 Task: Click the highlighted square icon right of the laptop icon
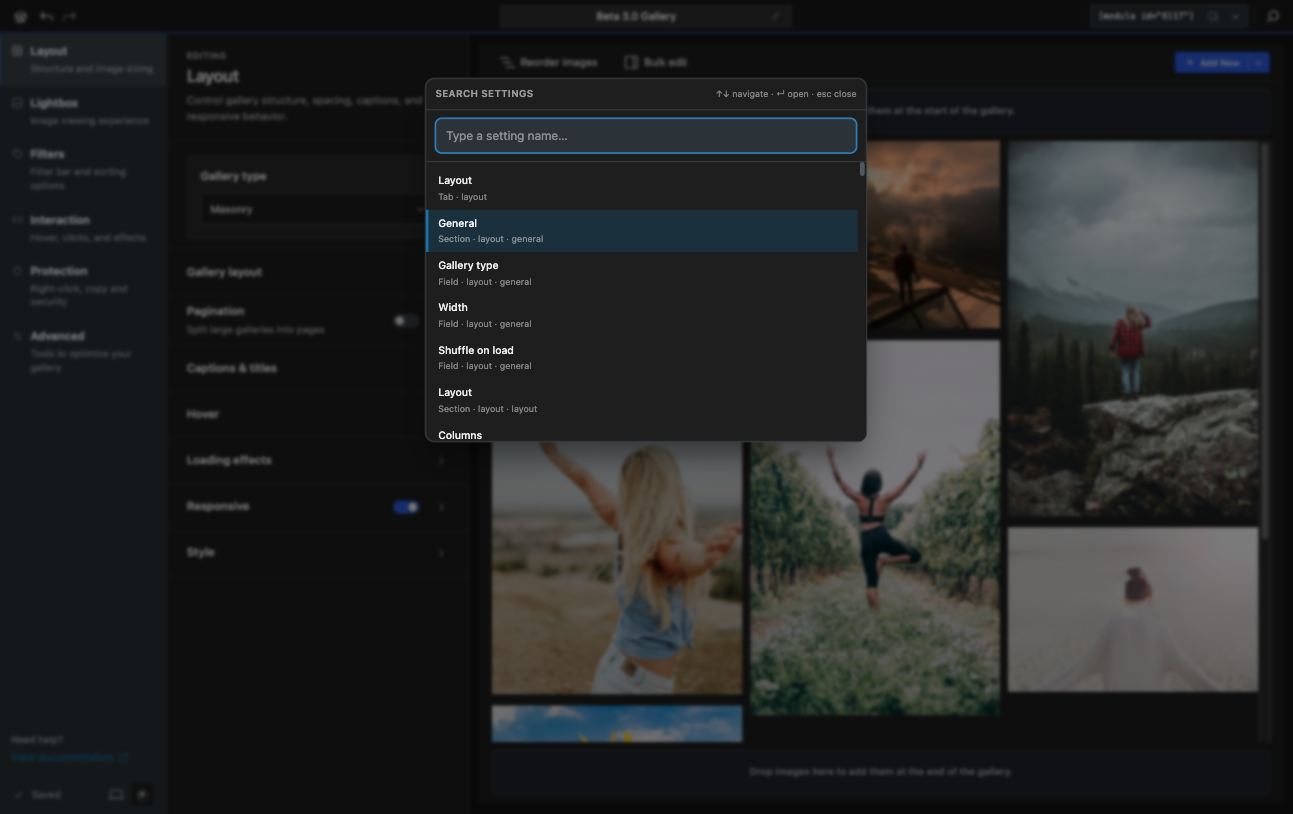(143, 794)
